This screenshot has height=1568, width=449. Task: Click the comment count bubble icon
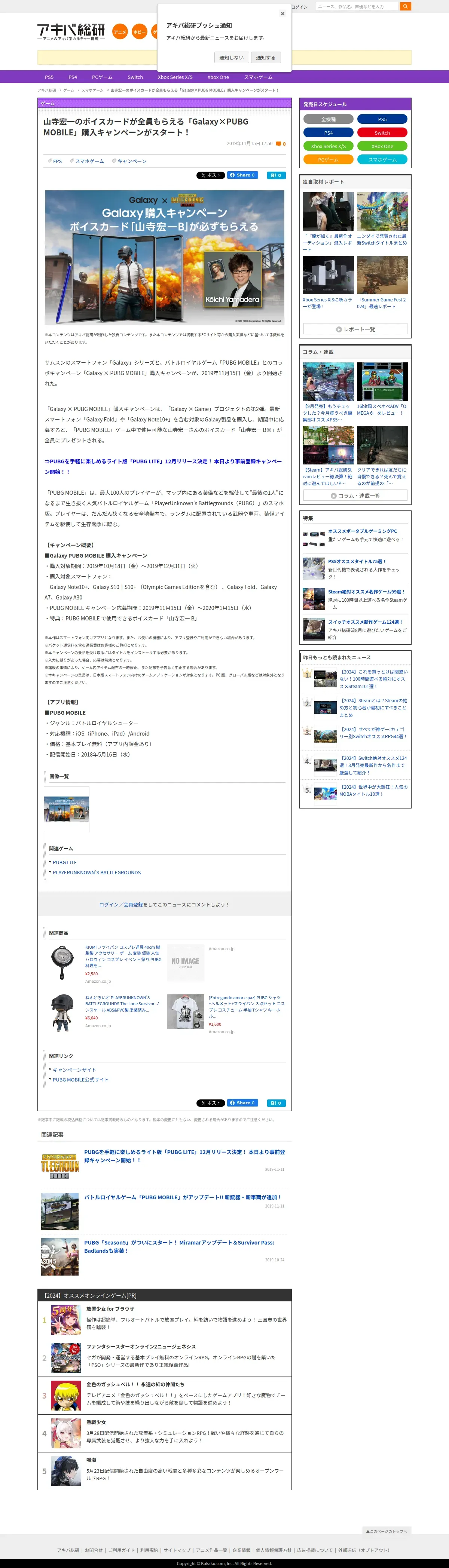tap(278, 144)
